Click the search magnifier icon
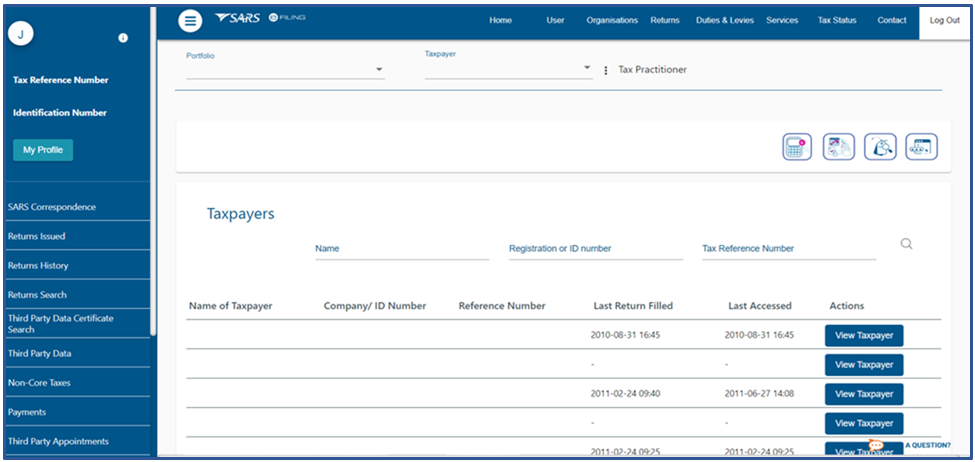The image size is (975, 462). 906,244
